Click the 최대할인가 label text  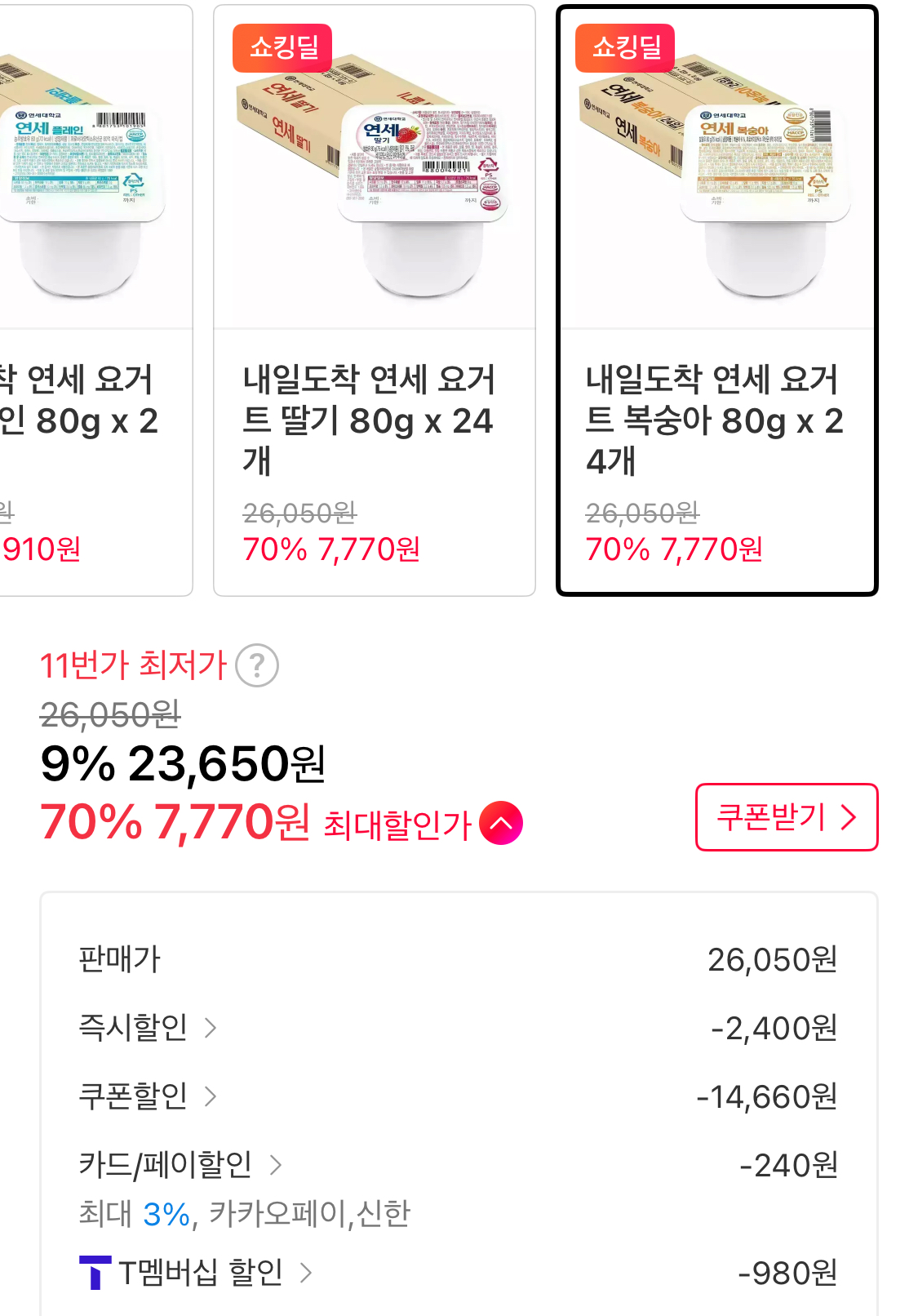point(397,825)
